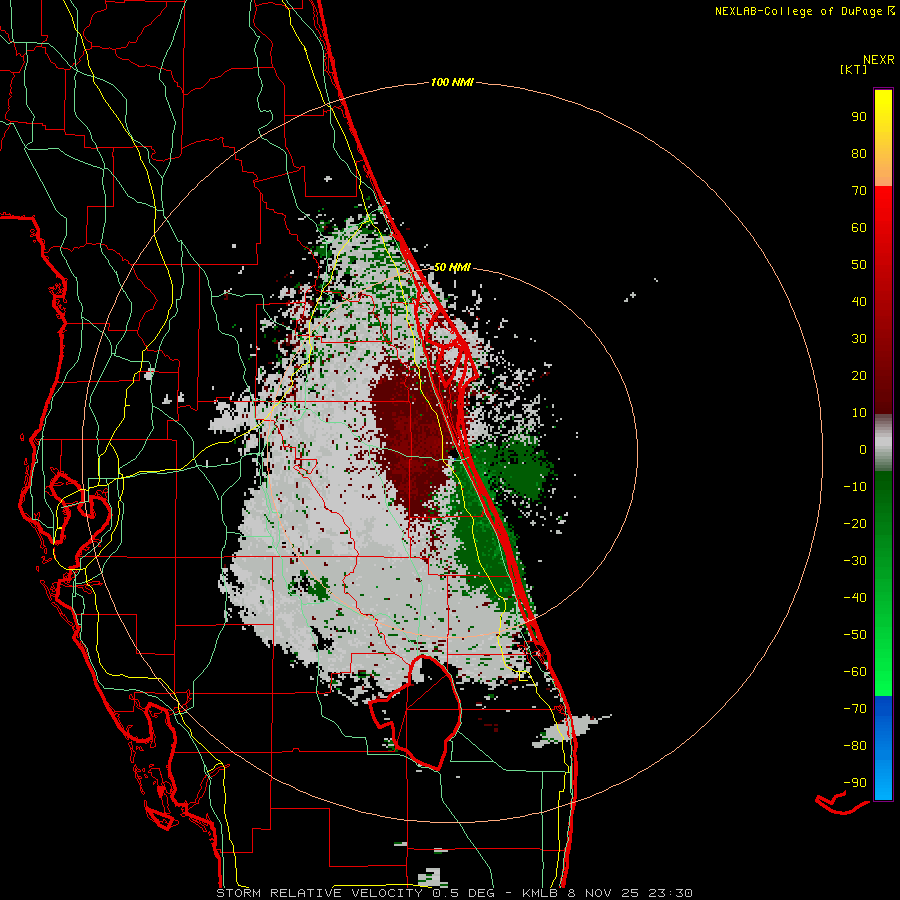This screenshot has width=900, height=900.
Task: Click the -10 value on velocity scale
Action: tap(855, 487)
